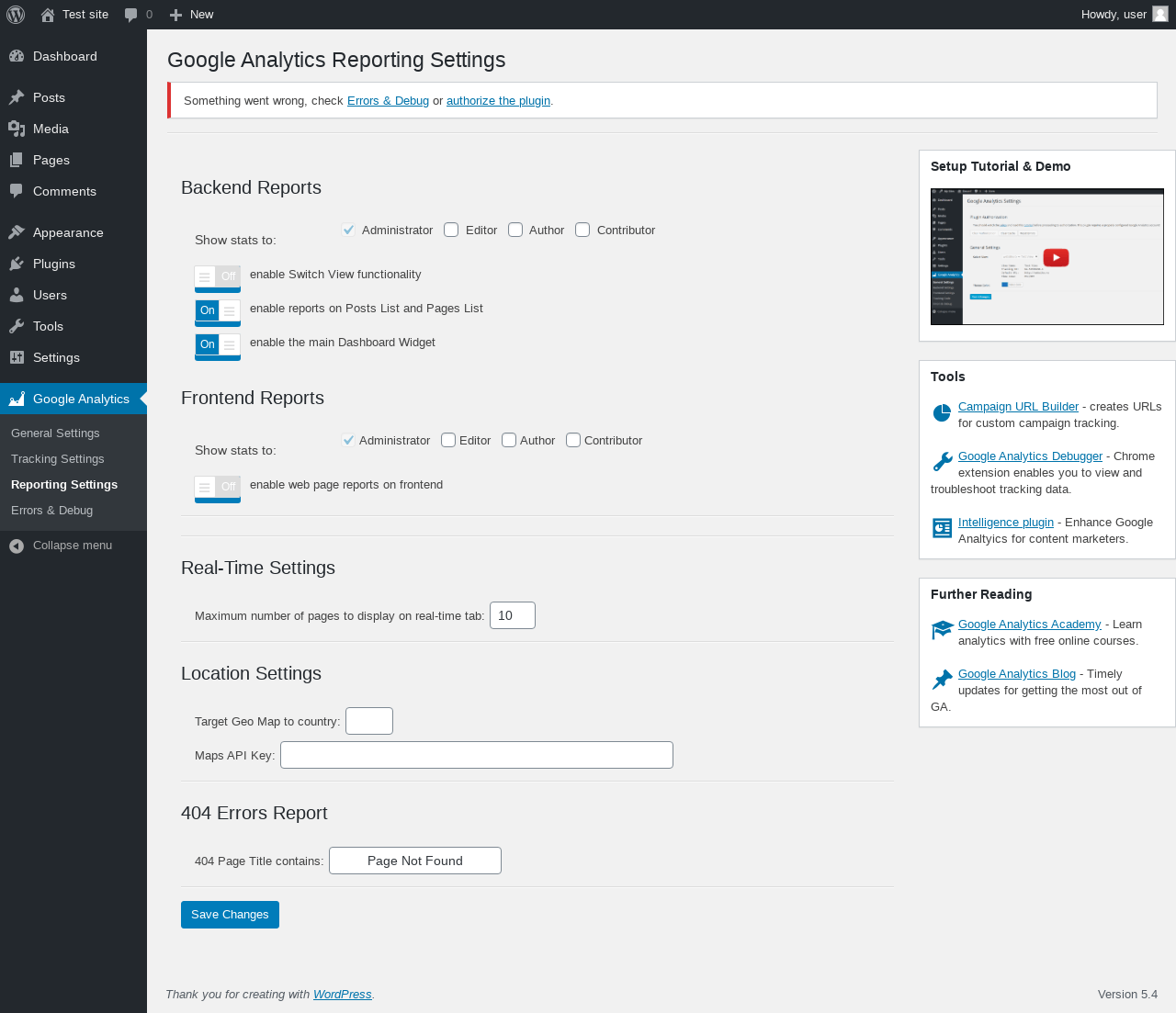The image size is (1176, 1013).
Task: Disable reports on Posts and Pages List
Action: [218, 312]
